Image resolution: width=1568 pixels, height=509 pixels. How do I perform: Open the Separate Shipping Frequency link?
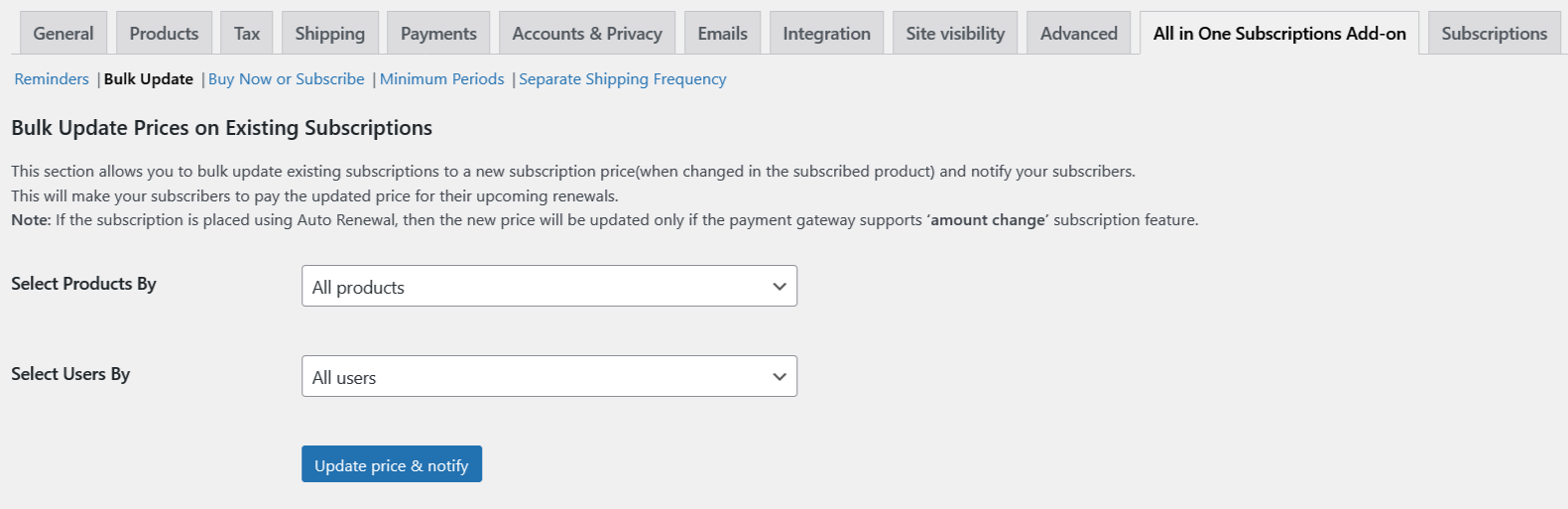[623, 79]
